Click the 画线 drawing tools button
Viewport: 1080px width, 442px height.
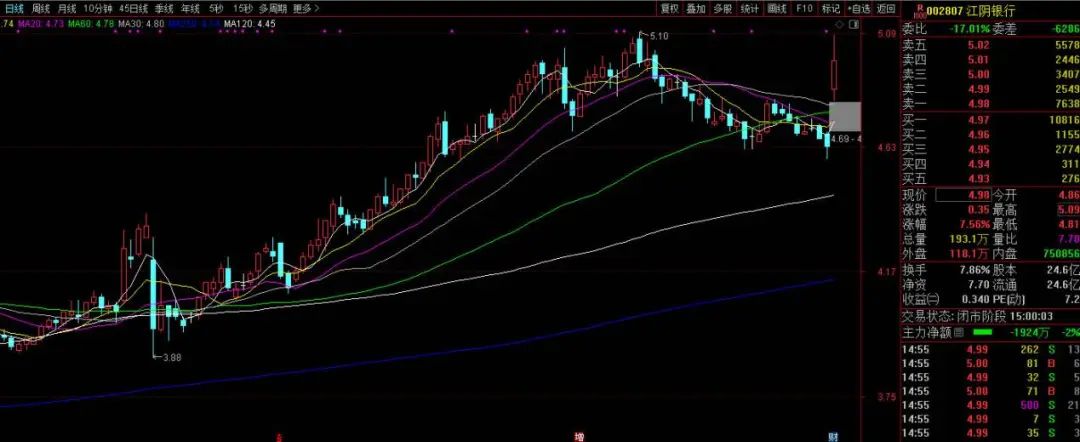(x=776, y=9)
